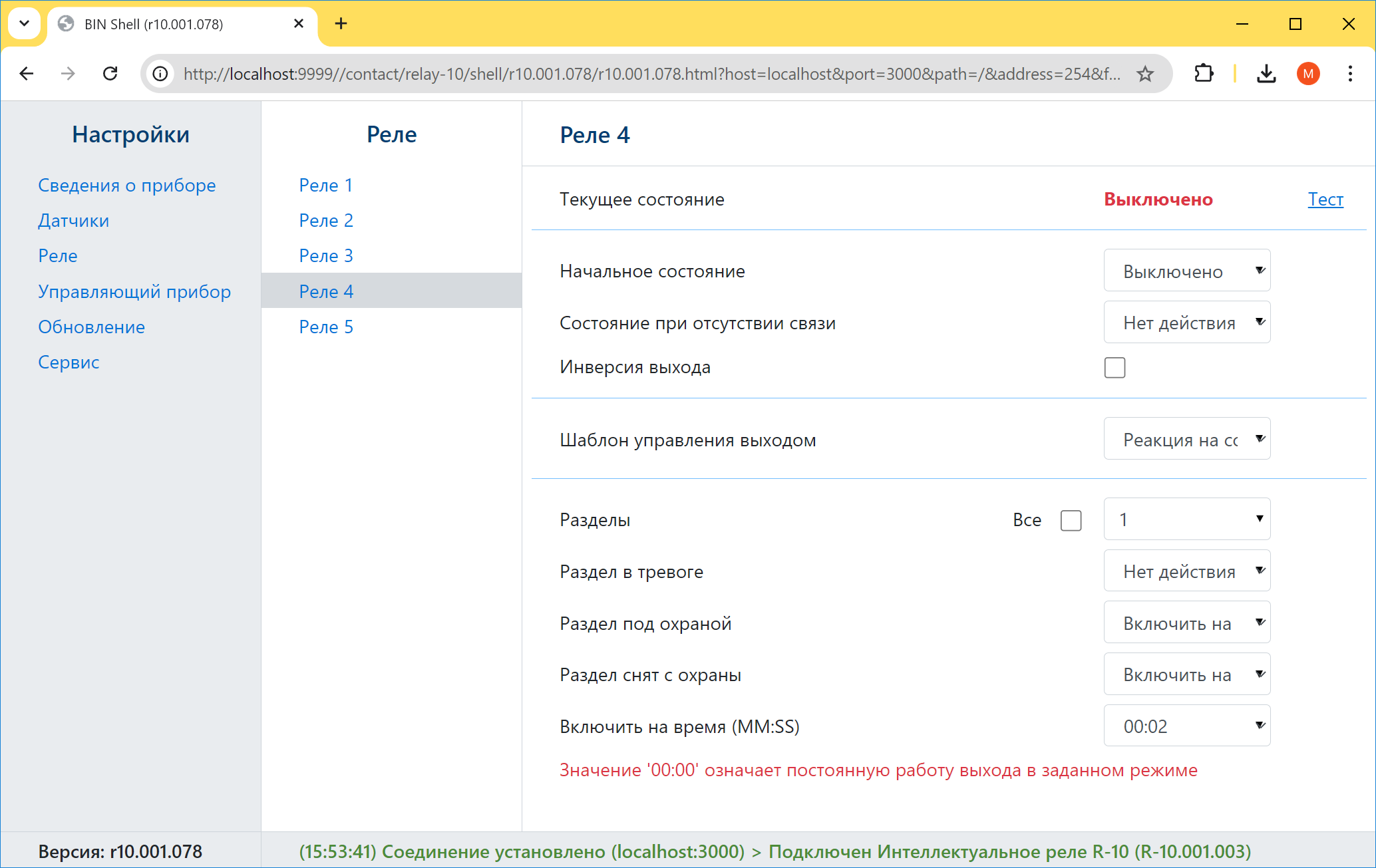Click the Реле 4 heading
1376x868 pixels.
[x=595, y=135]
